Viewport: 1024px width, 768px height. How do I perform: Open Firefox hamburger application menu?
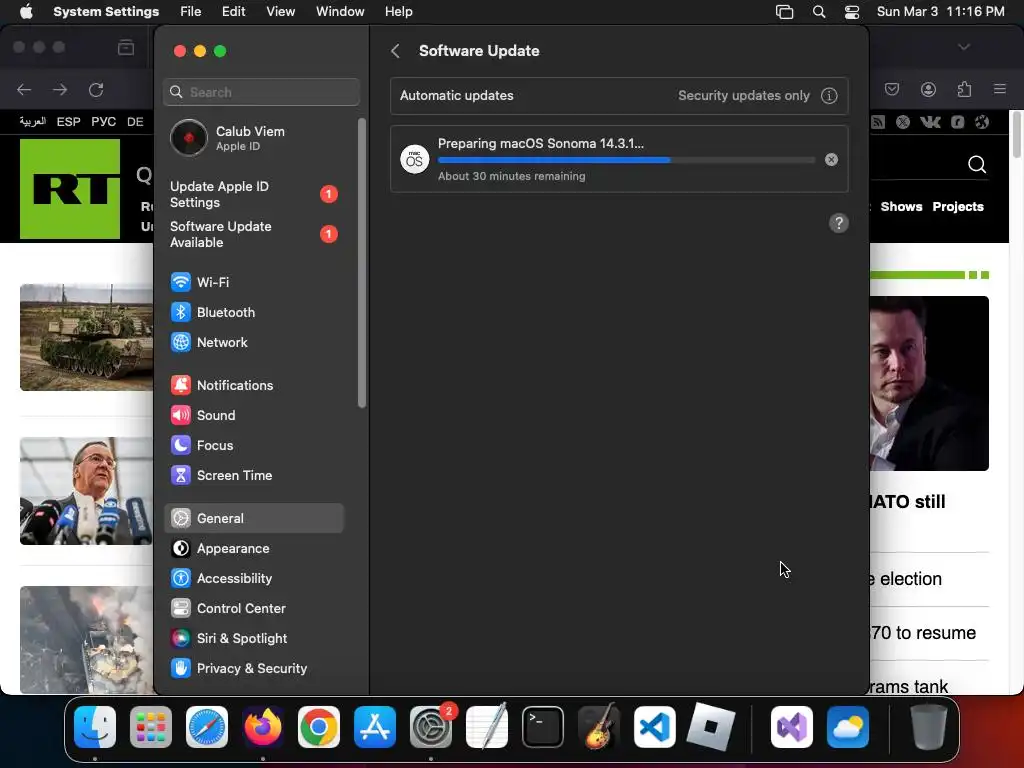point(1000,89)
